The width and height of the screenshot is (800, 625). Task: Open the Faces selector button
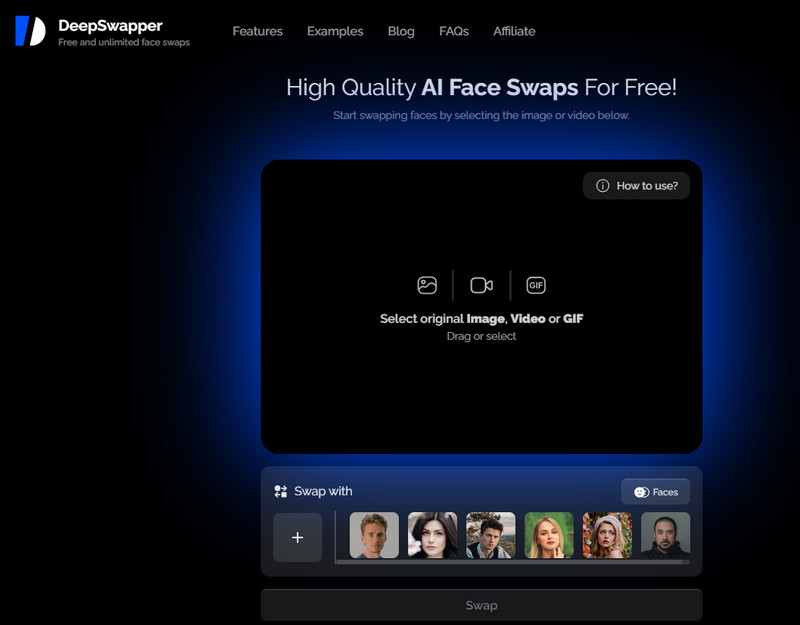655,492
